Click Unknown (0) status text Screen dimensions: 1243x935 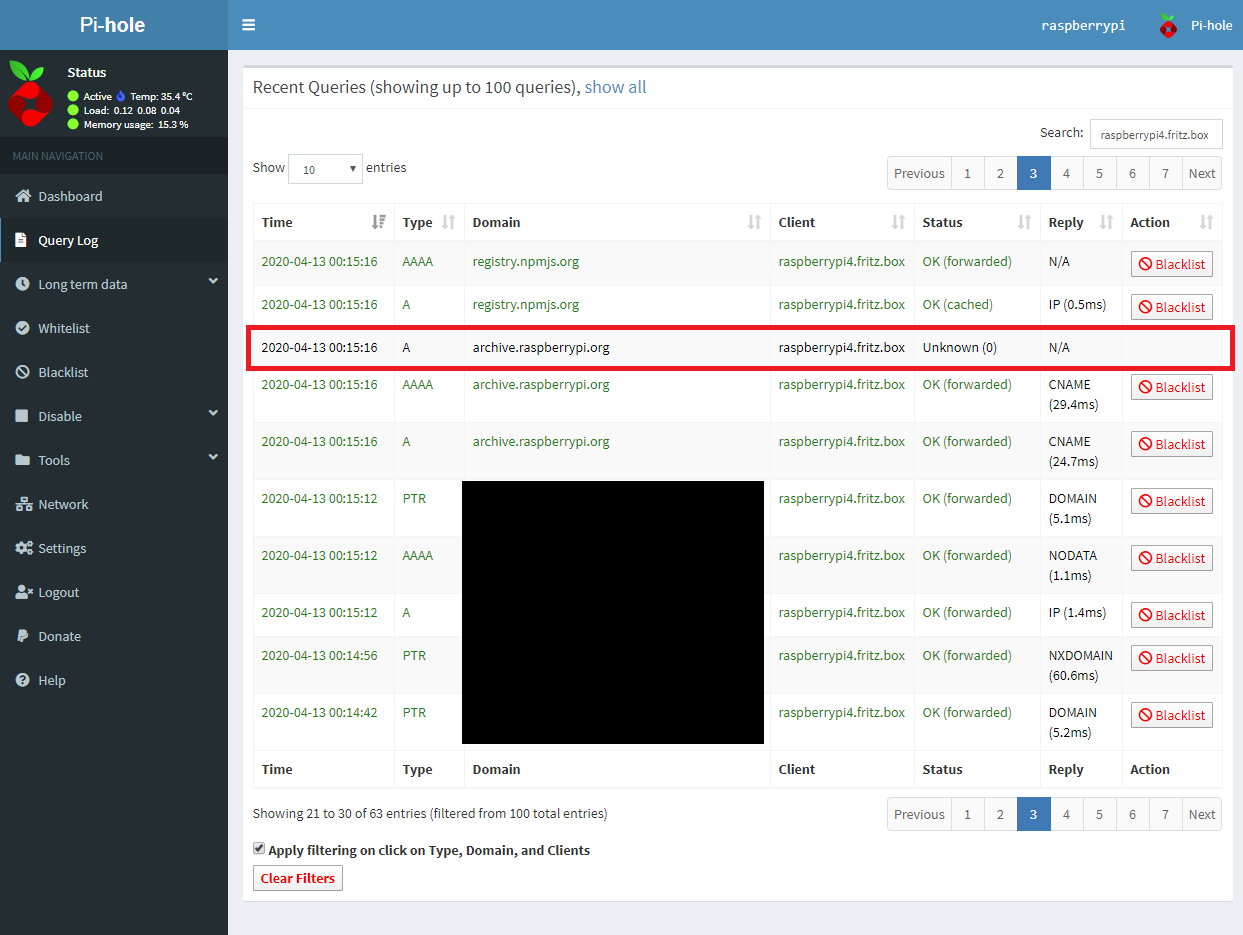[x=960, y=348]
